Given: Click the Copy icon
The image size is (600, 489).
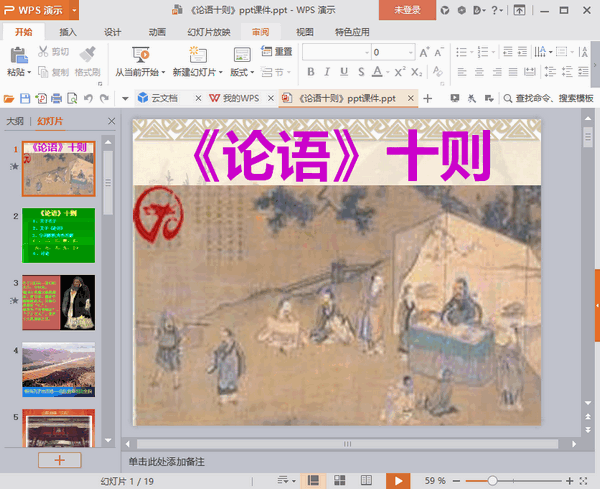Looking at the screenshot, I should (43, 72).
